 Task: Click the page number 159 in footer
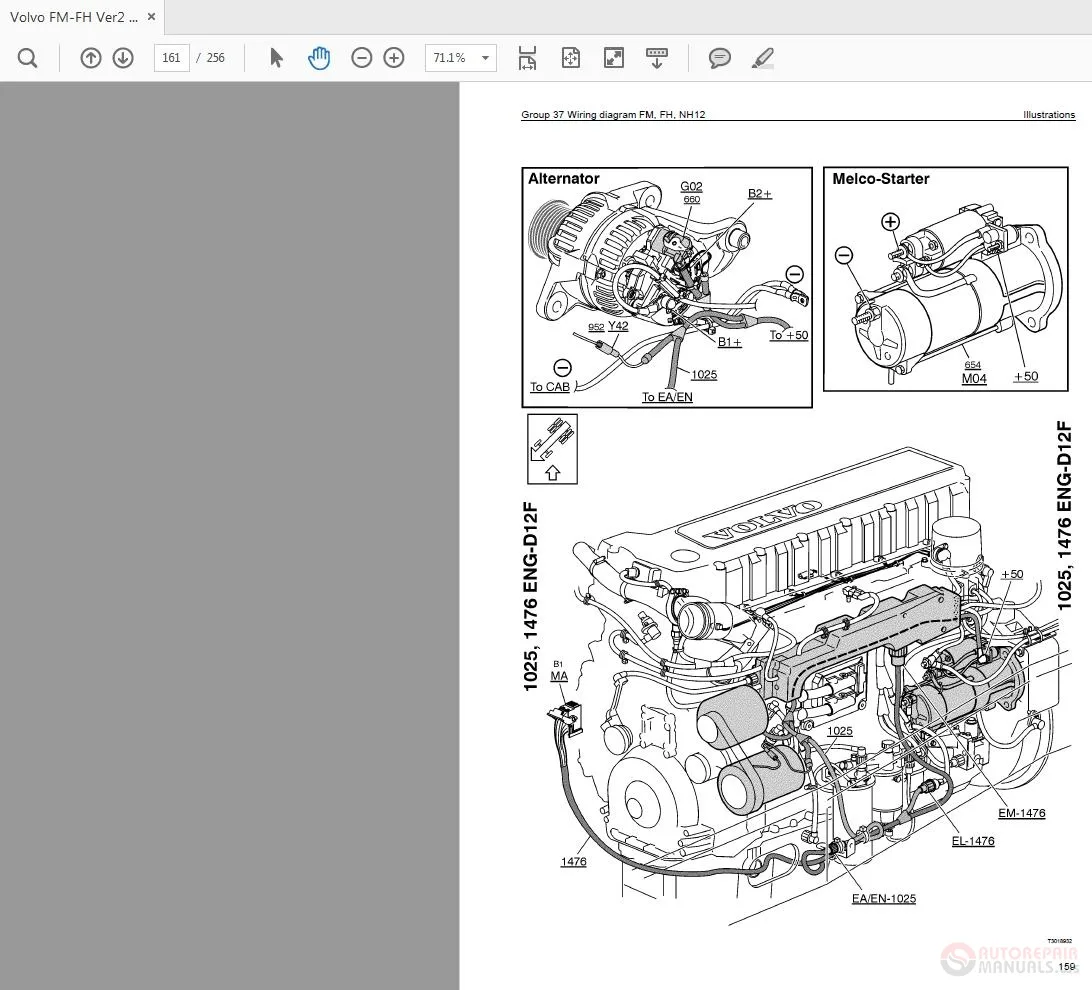click(1067, 966)
